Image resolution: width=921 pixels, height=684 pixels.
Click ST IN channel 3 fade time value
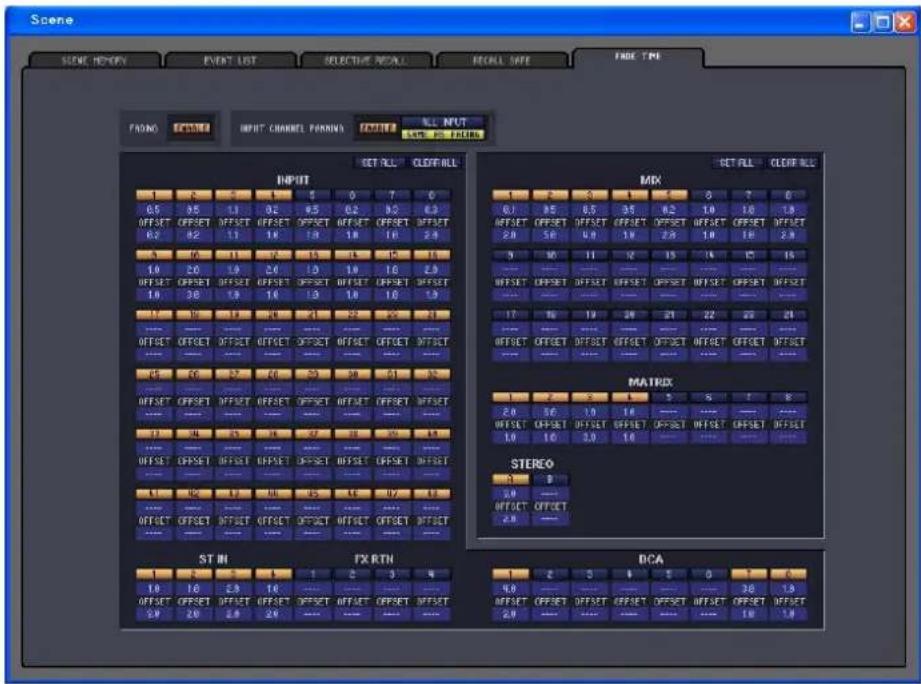[233, 588]
